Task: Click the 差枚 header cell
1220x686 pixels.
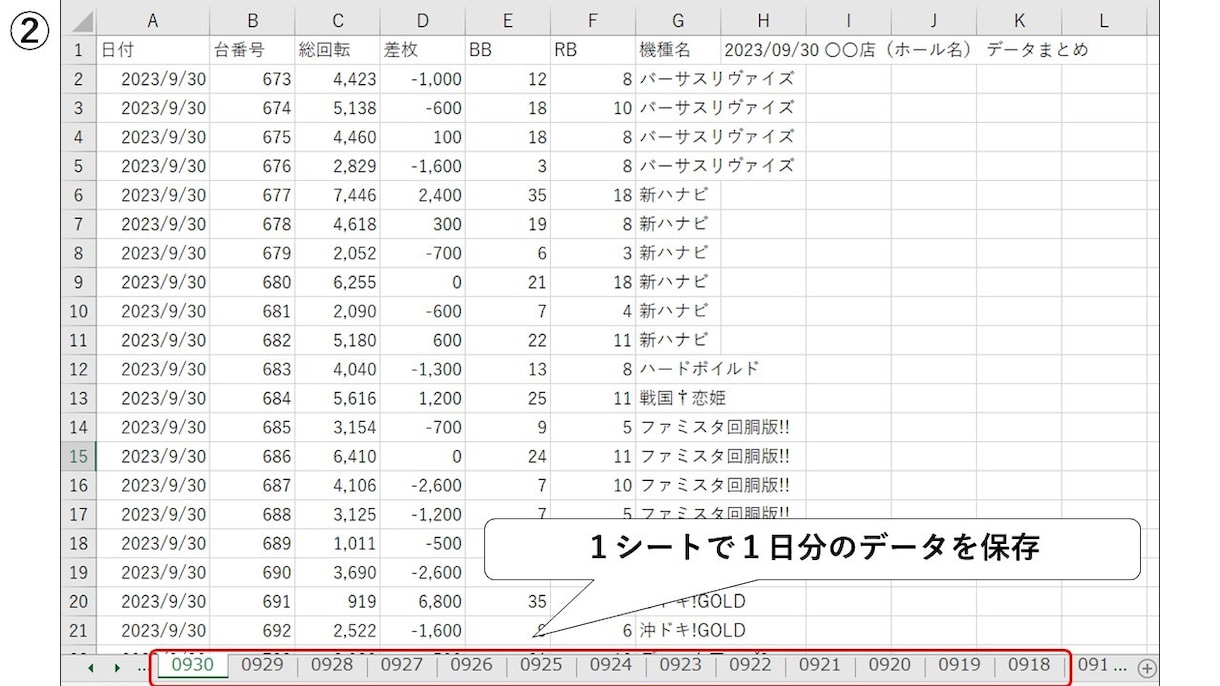Action: 423,50
